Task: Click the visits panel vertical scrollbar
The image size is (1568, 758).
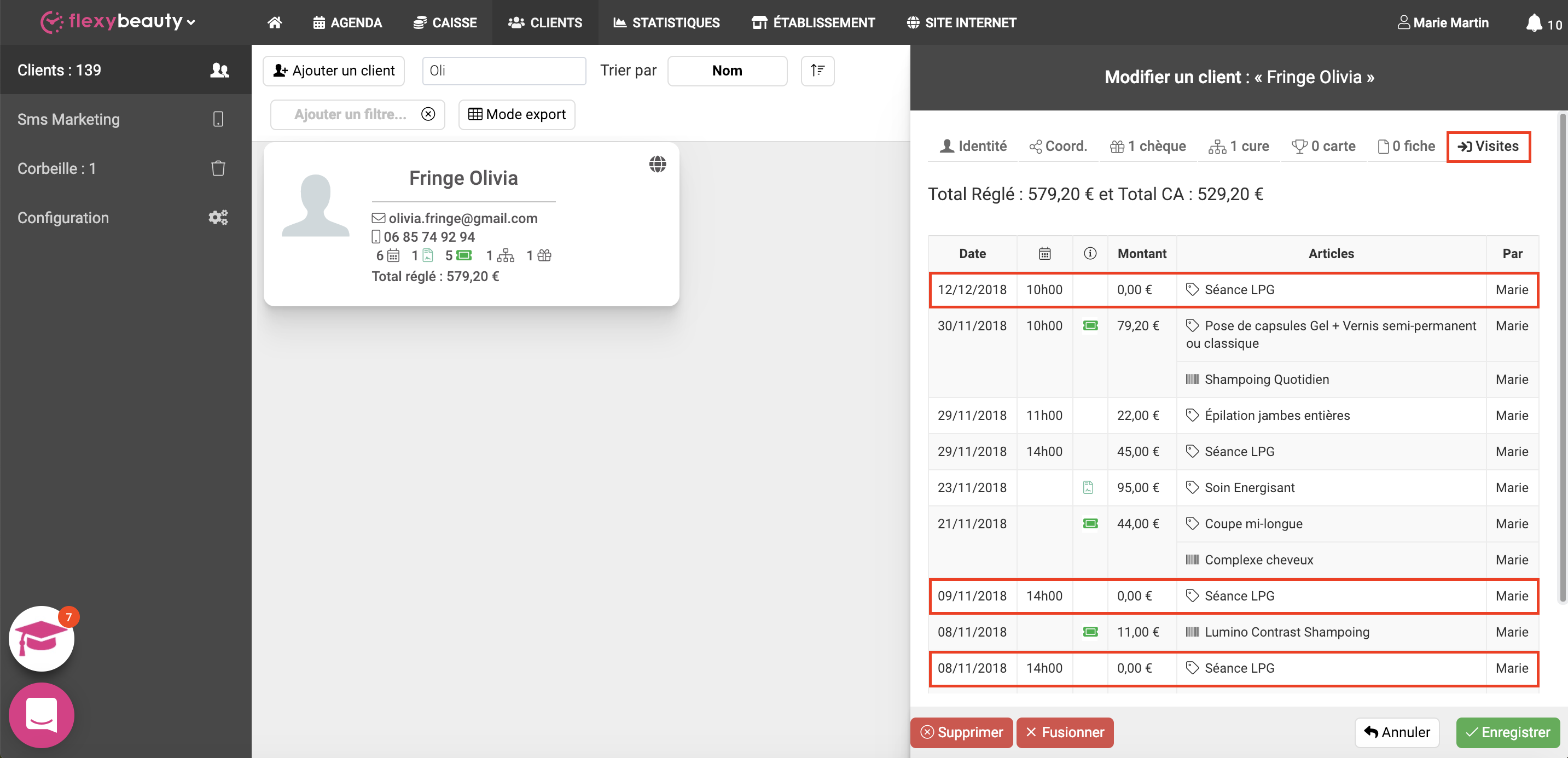Action: click(x=1562, y=358)
